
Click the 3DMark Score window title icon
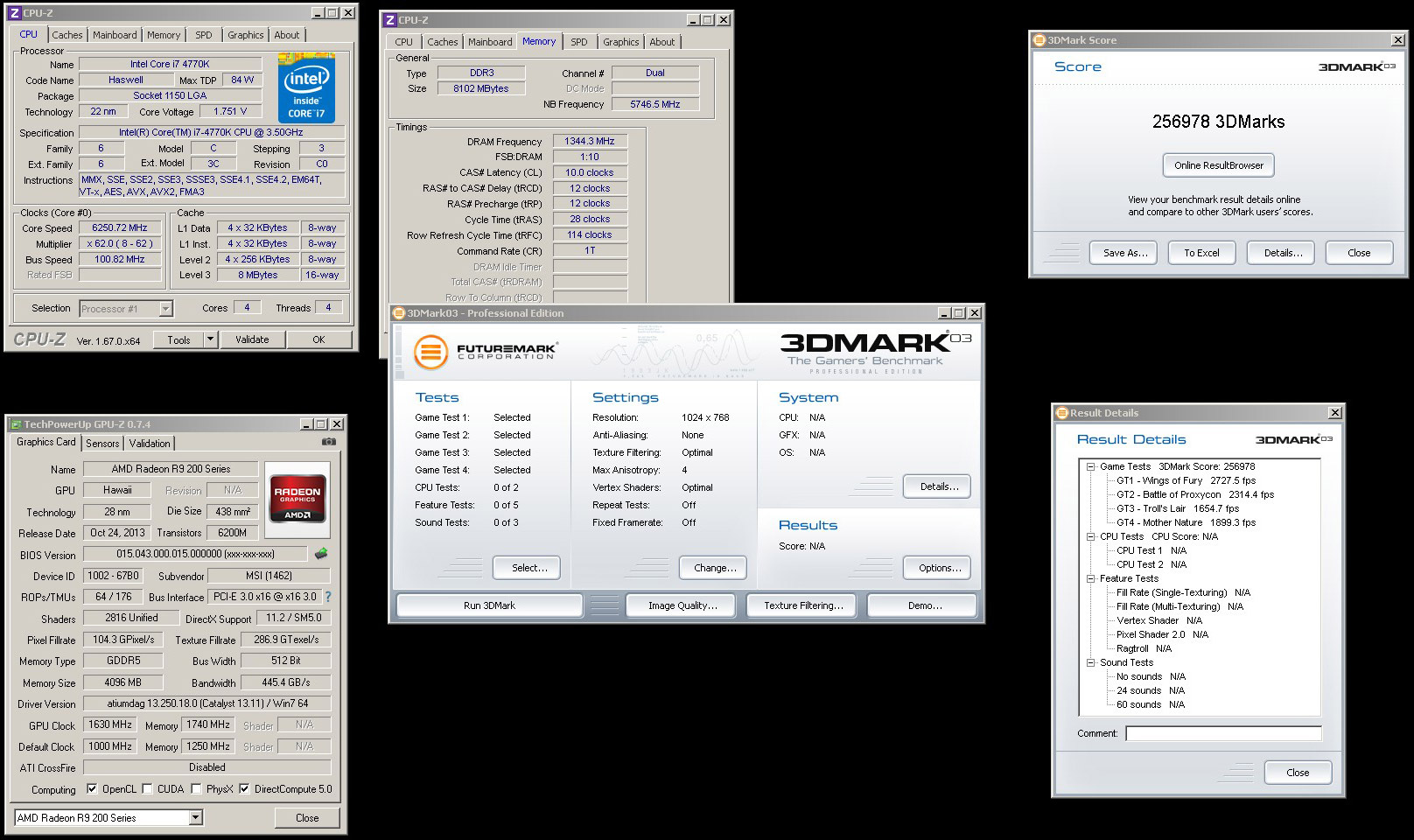[x=1039, y=40]
